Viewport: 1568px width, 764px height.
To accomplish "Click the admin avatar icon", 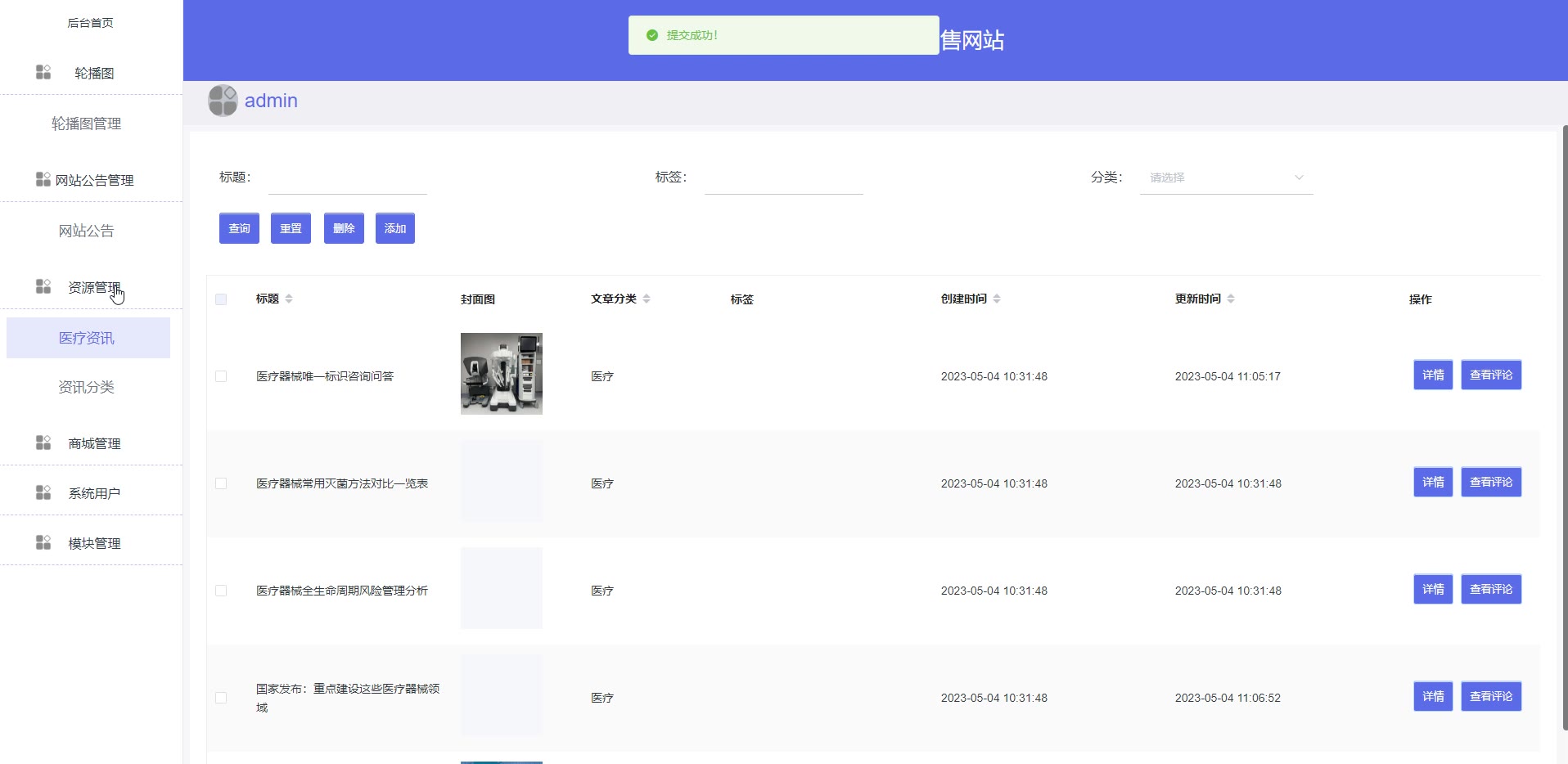I will tap(223, 101).
